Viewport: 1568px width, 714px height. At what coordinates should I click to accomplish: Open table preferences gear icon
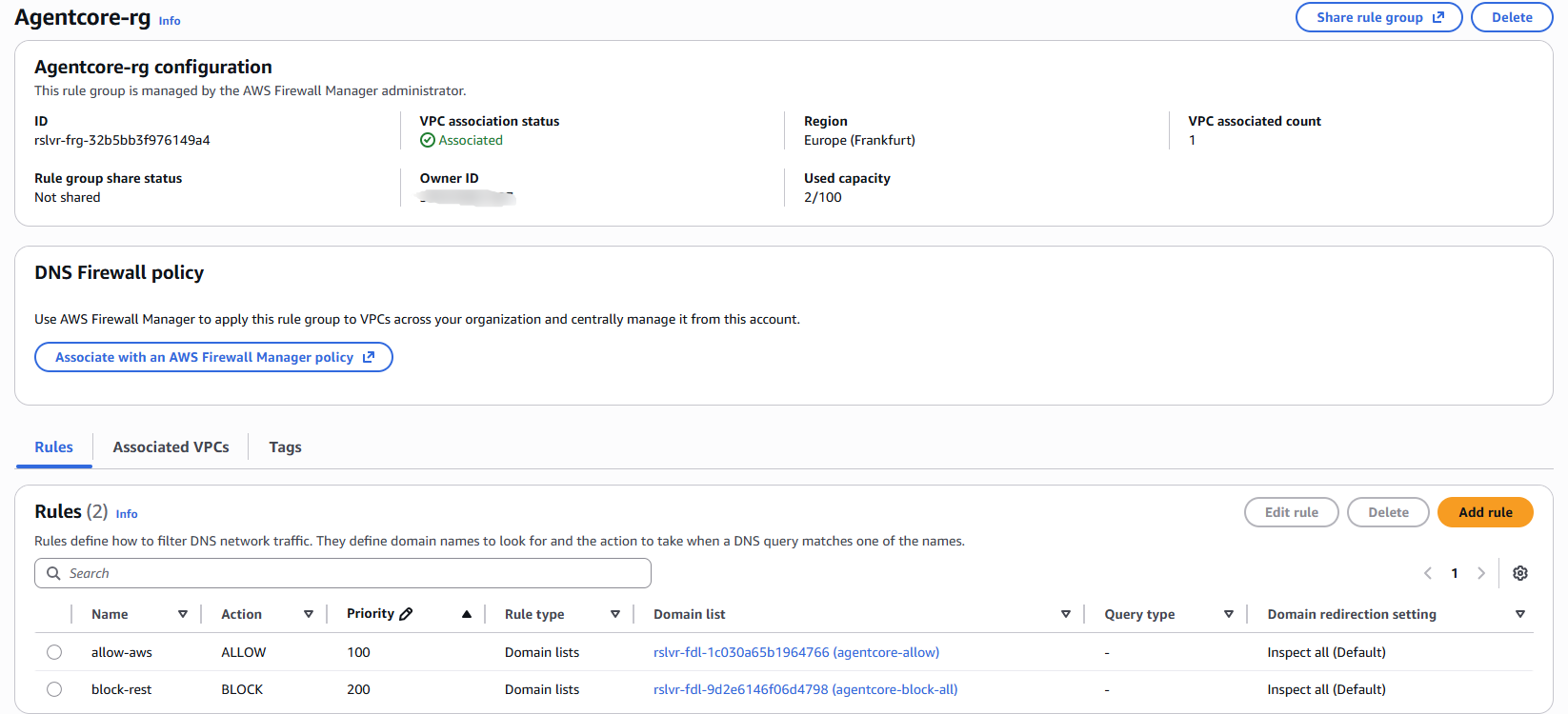(x=1520, y=573)
